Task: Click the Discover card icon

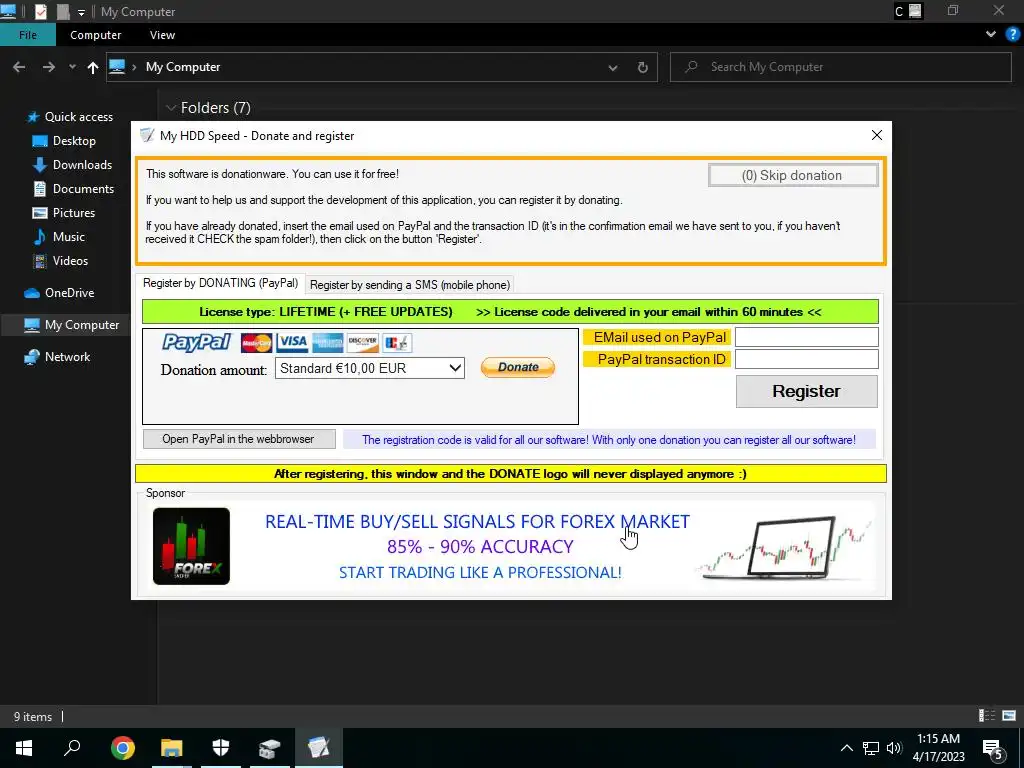Action: coord(362,342)
